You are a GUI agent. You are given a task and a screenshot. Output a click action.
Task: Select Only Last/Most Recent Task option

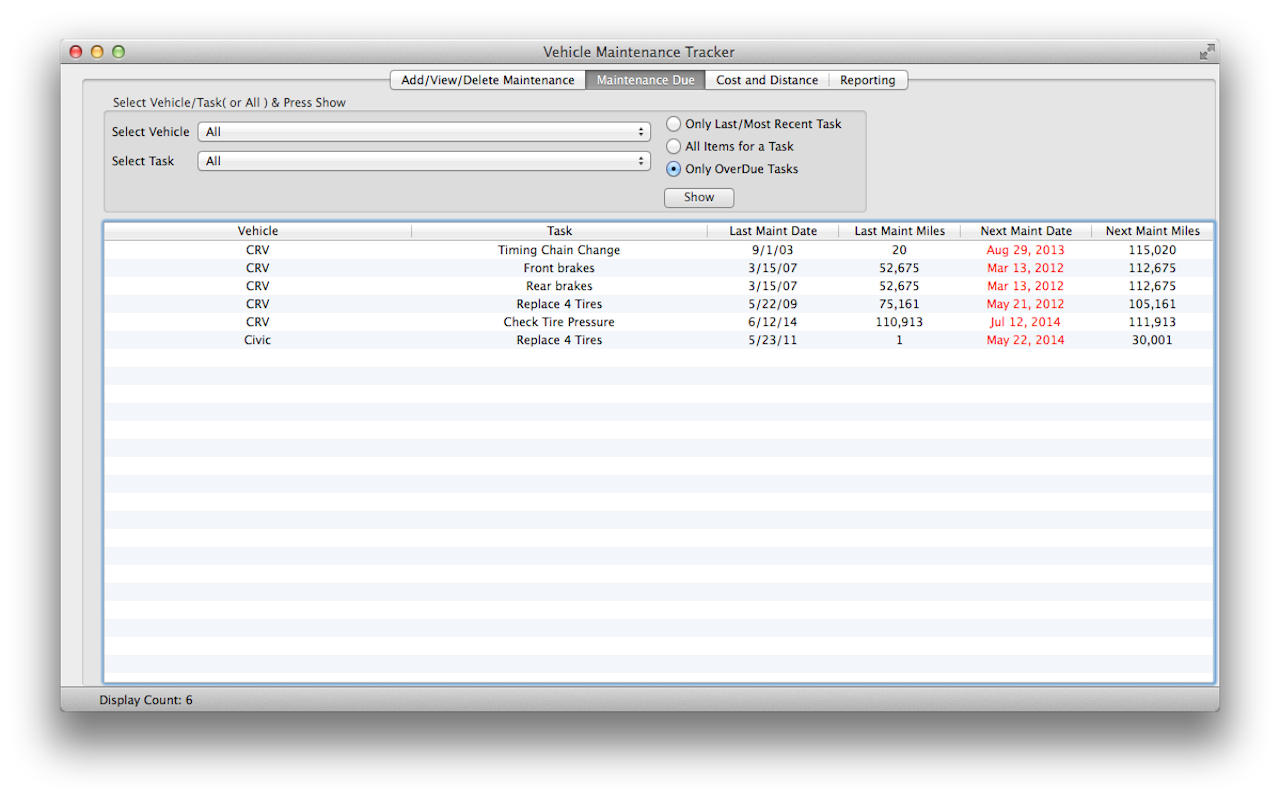pos(673,123)
